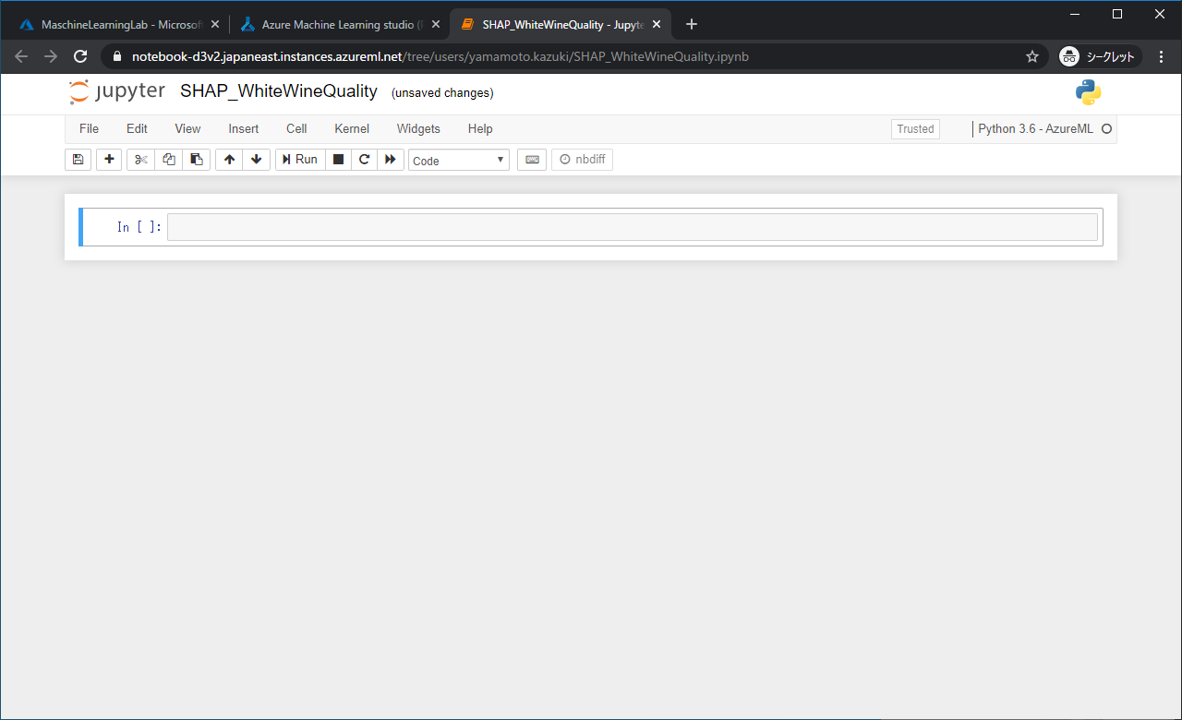Move selected cell up arrow
The width and height of the screenshot is (1182, 720).
point(229,160)
